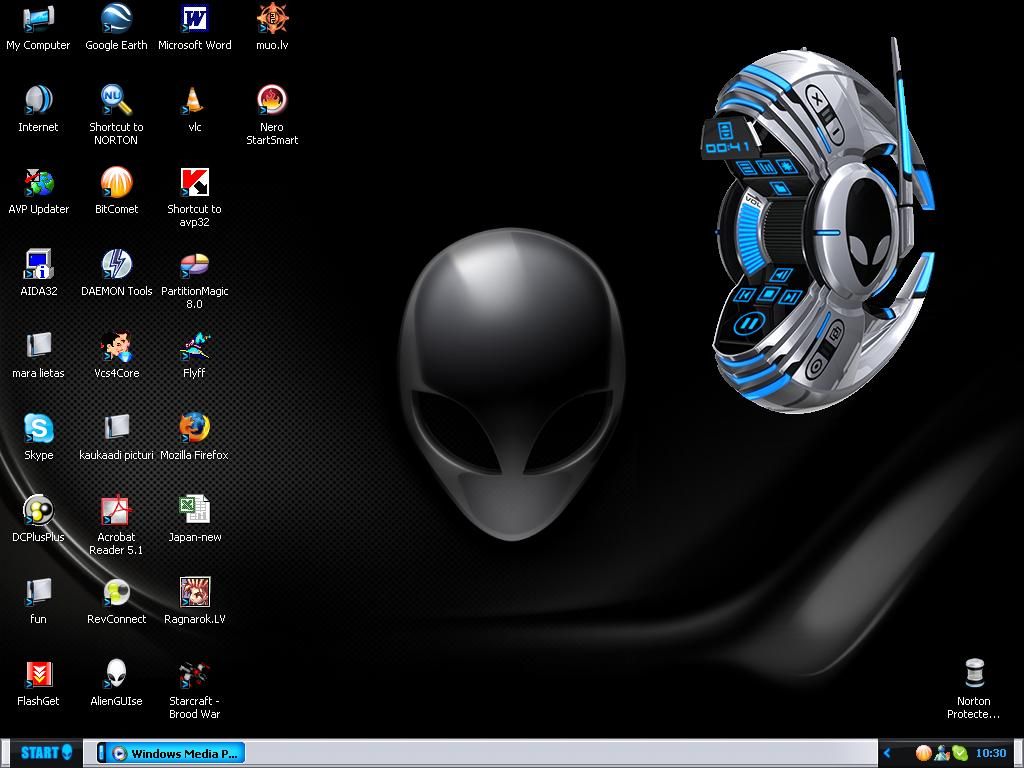This screenshot has width=1024, height=768.
Task: Launch DAEMON Tools from the desktop
Action: pyautogui.click(x=116, y=274)
